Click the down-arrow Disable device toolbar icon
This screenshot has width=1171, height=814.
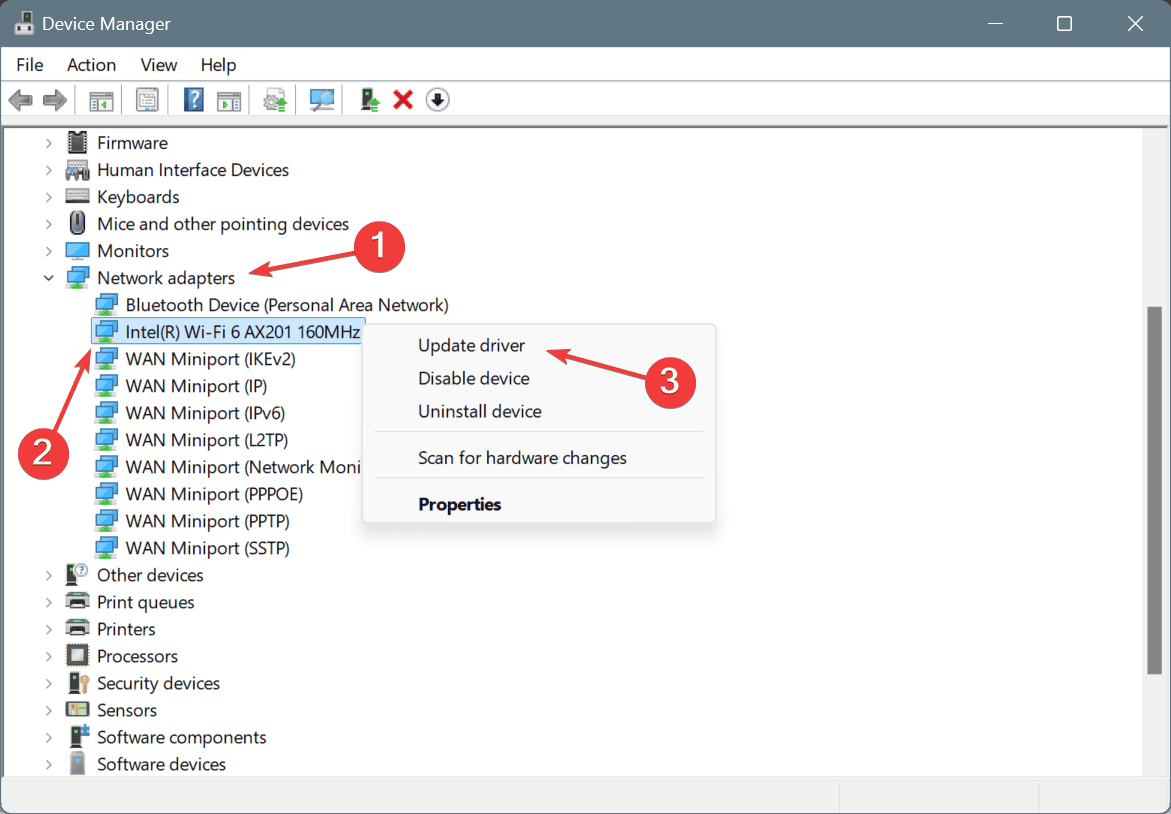click(x=438, y=99)
